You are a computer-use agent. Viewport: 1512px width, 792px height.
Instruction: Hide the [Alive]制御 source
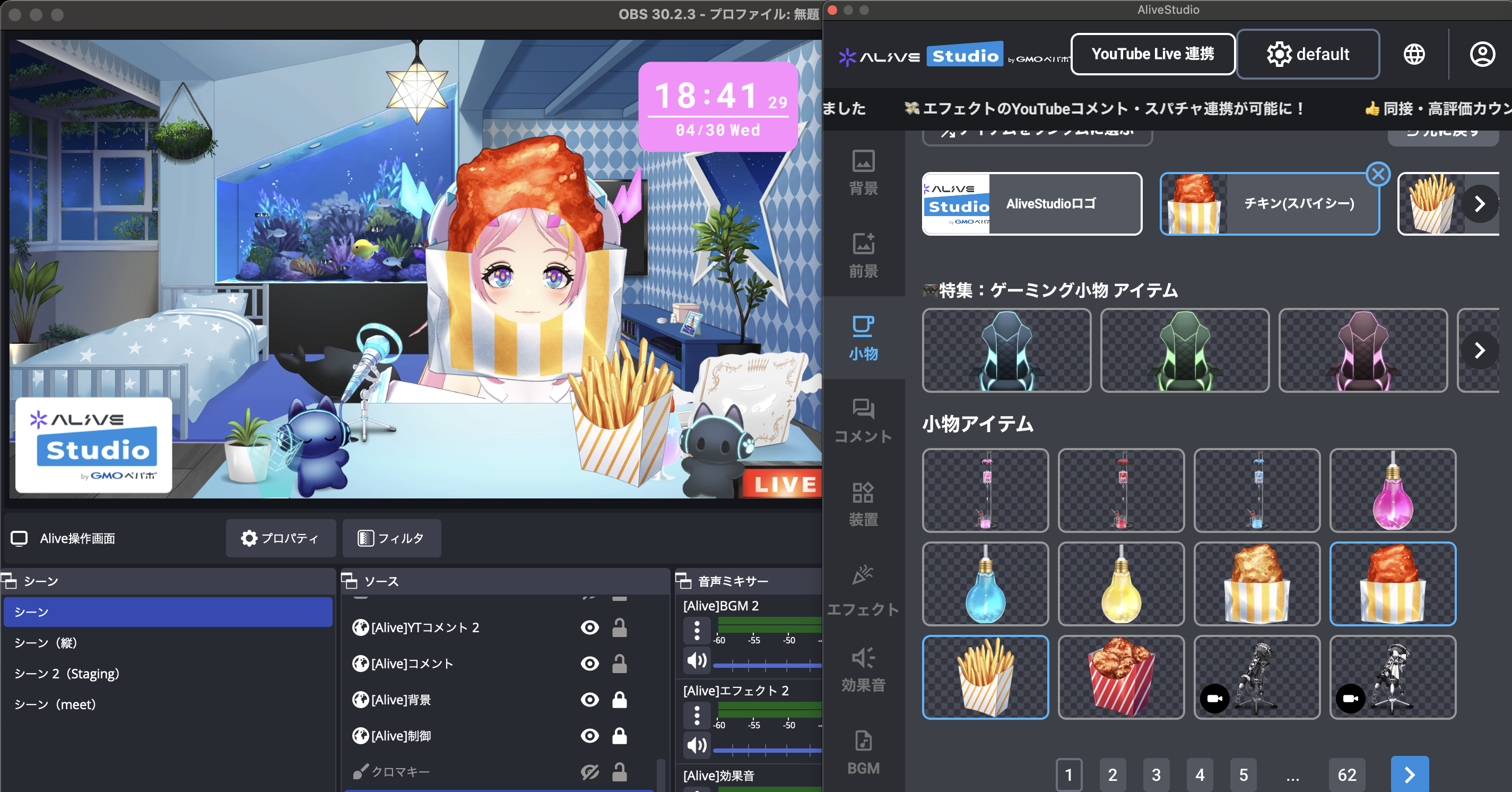pos(589,736)
